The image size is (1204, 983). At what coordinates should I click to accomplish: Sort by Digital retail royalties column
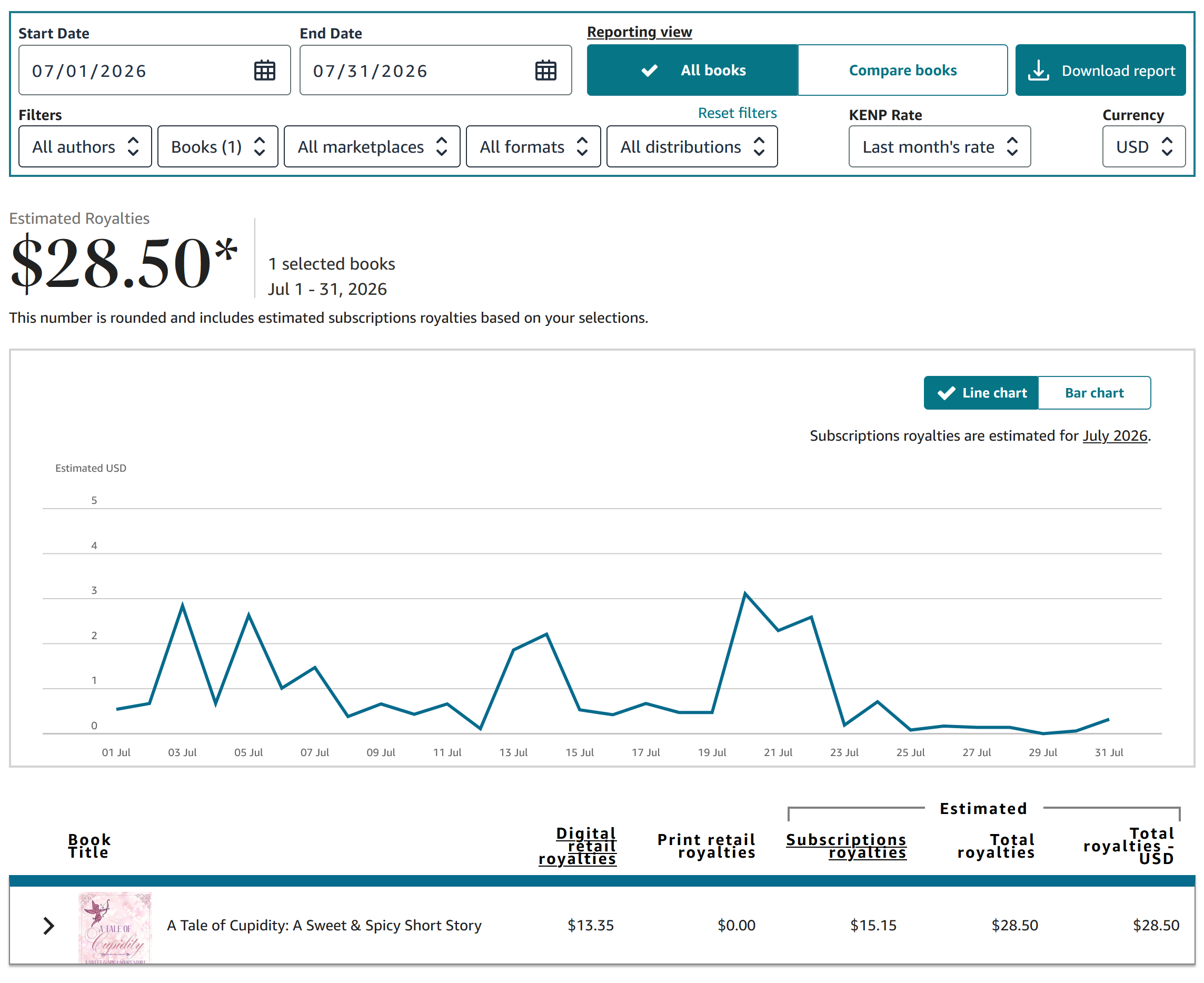[578, 846]
